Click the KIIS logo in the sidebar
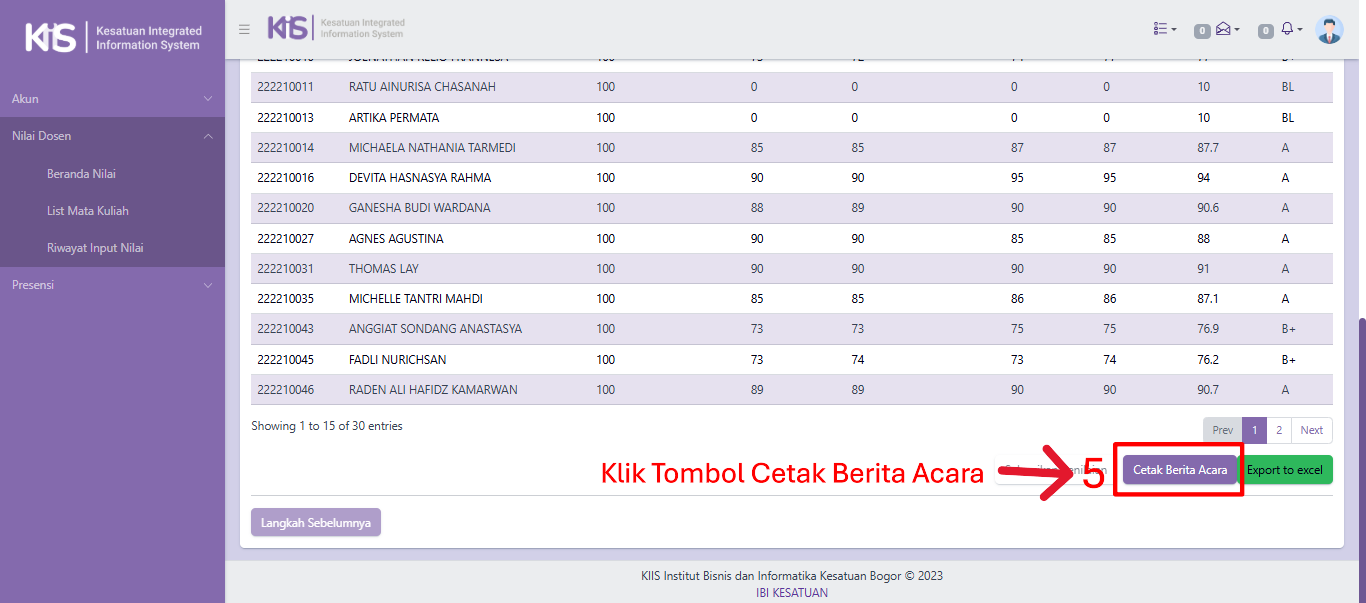This screenshot has width=1366, height=603. click(112, 38)
